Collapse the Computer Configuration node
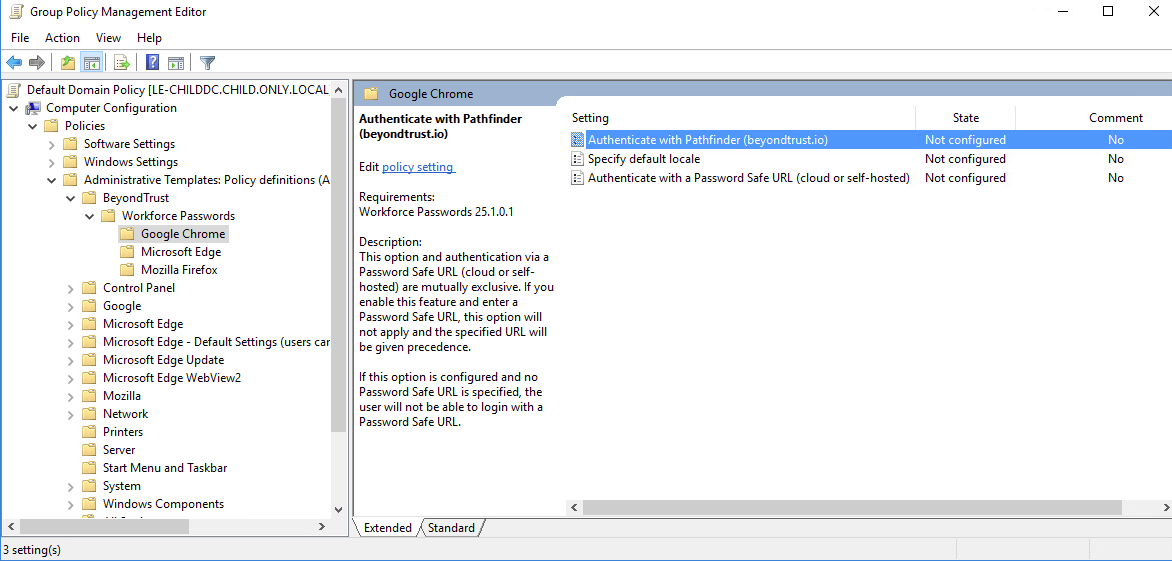Screen dimensions: 1172x561 point(13,108)
